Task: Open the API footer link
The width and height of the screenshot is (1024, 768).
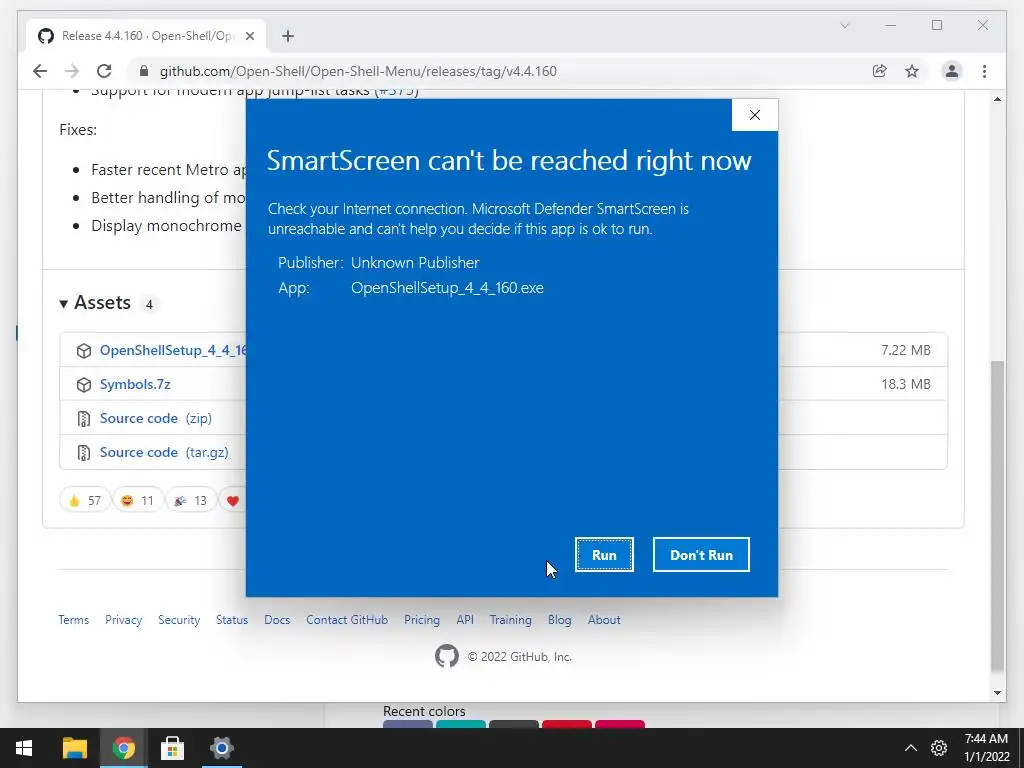Action: coord(465,620)
